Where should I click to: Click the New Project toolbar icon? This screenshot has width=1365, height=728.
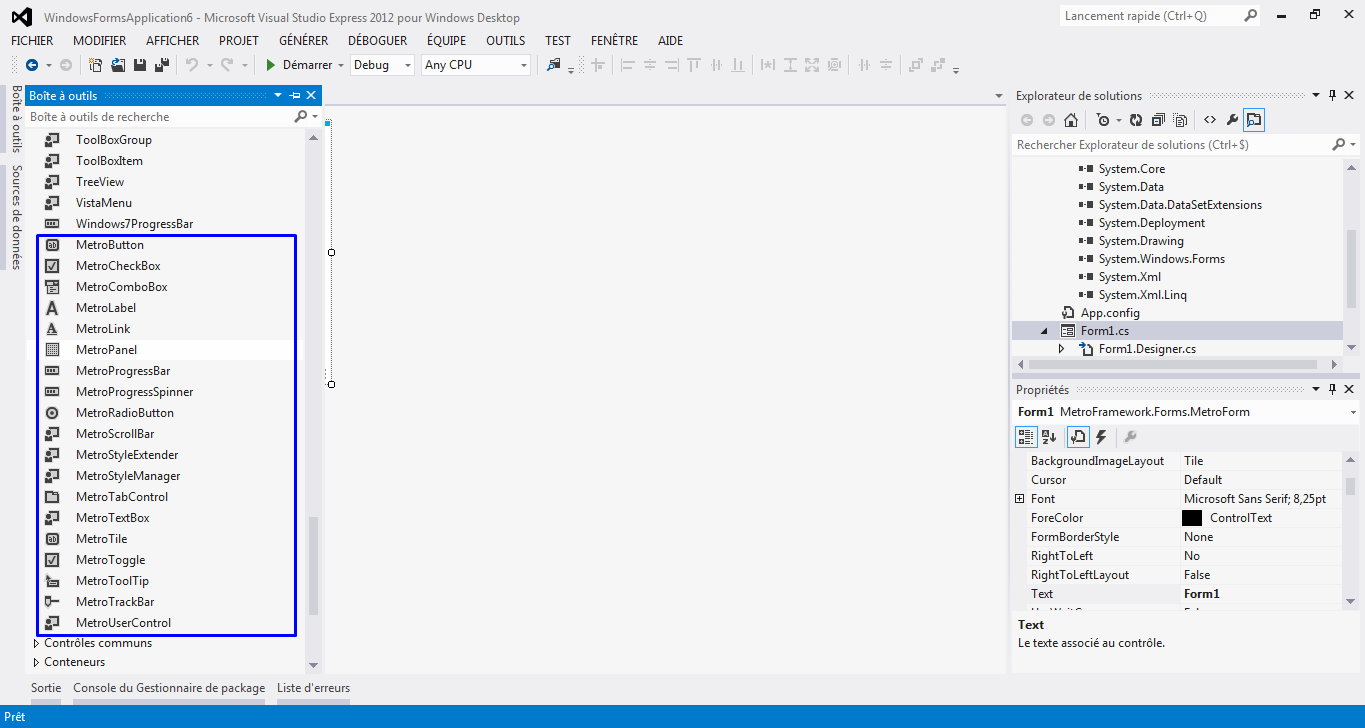[x=96, y=65]
